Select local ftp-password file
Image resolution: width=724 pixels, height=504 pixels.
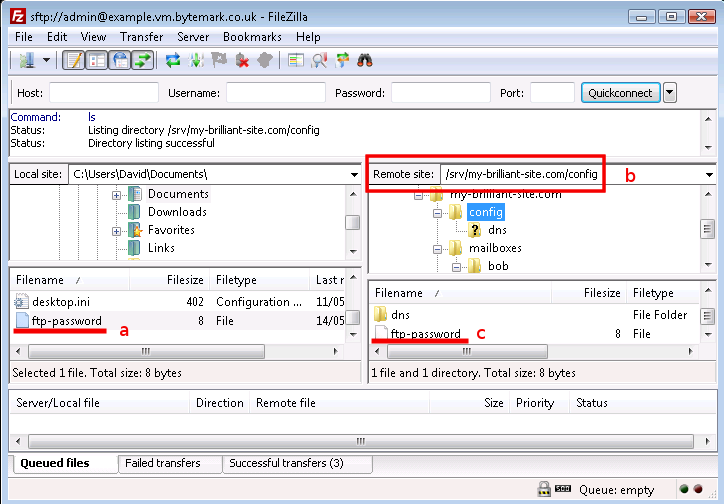coord(66,321)
